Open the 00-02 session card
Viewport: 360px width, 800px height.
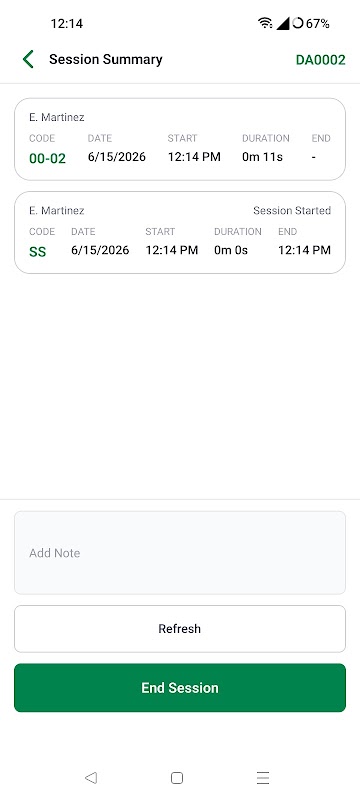pos(180,139)
